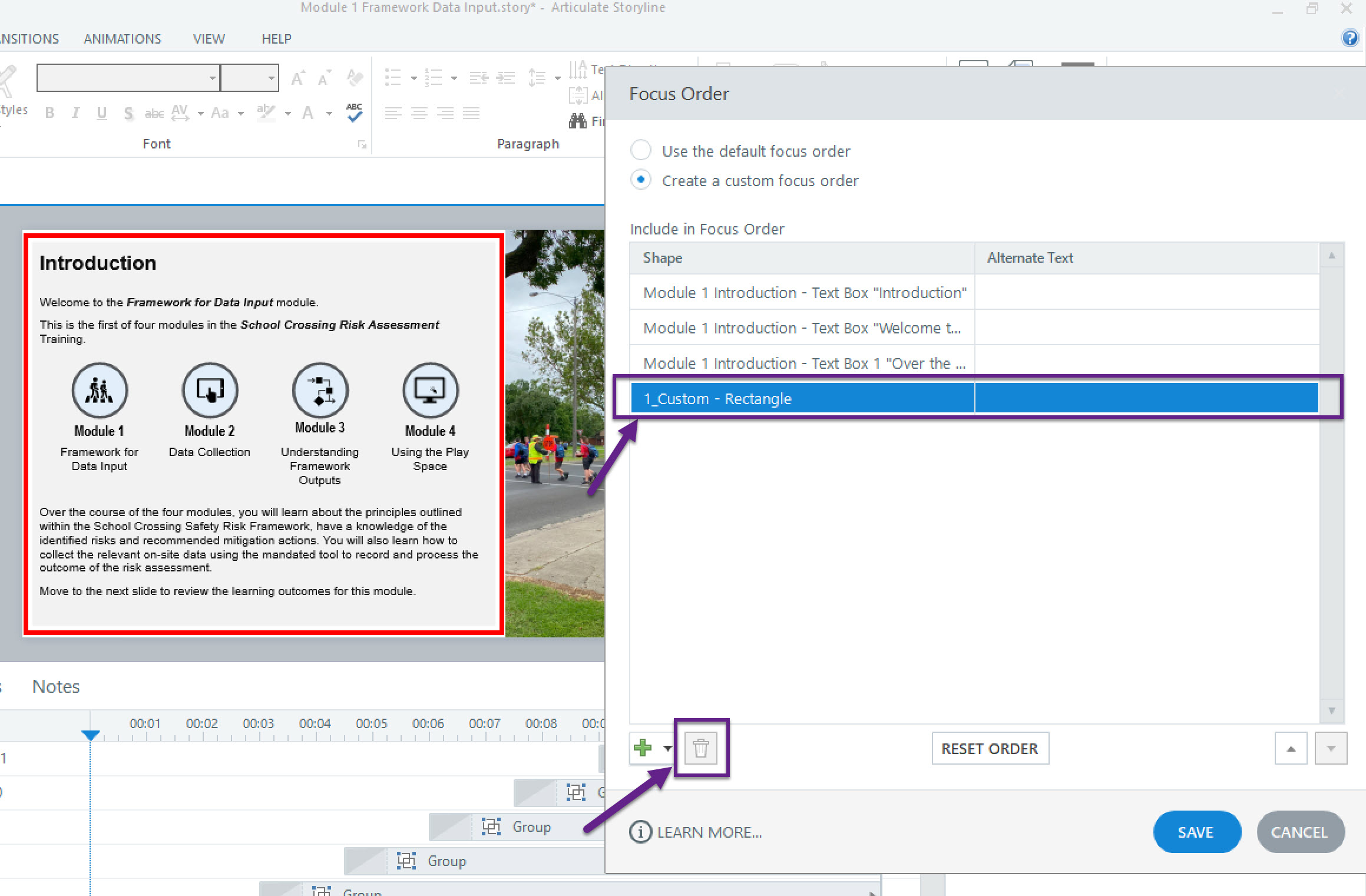Toggle italic formatting in Font group
The image size is (1366, 896).
pyautogui.click(x=75, y=113)
